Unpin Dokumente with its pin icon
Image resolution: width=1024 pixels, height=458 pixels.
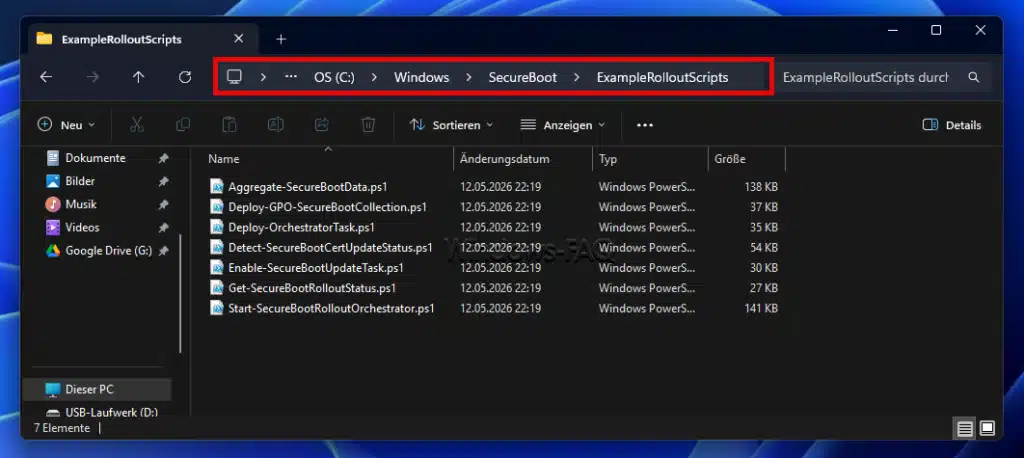(x=163, y=158)
